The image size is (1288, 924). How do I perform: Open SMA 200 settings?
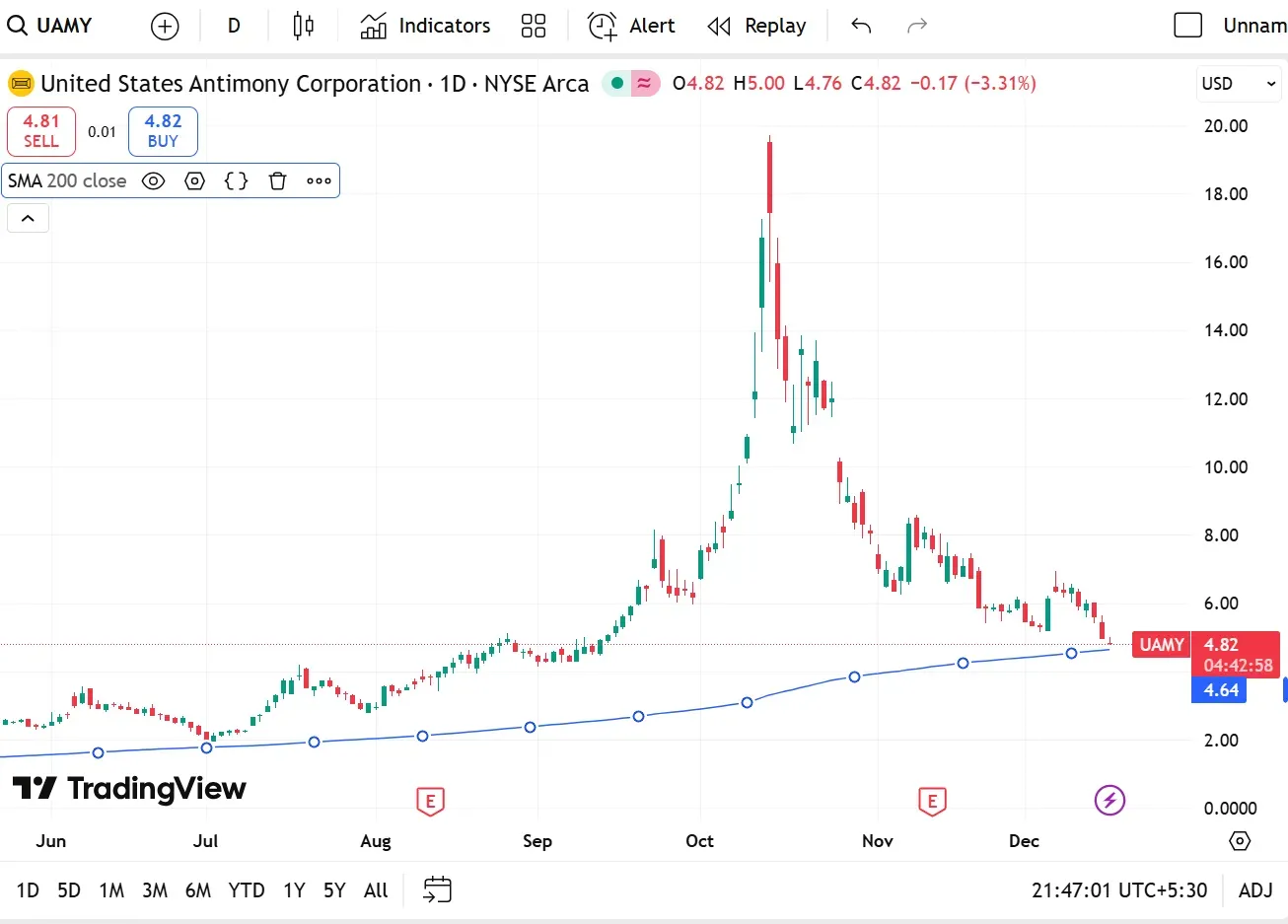coord(195,180)
